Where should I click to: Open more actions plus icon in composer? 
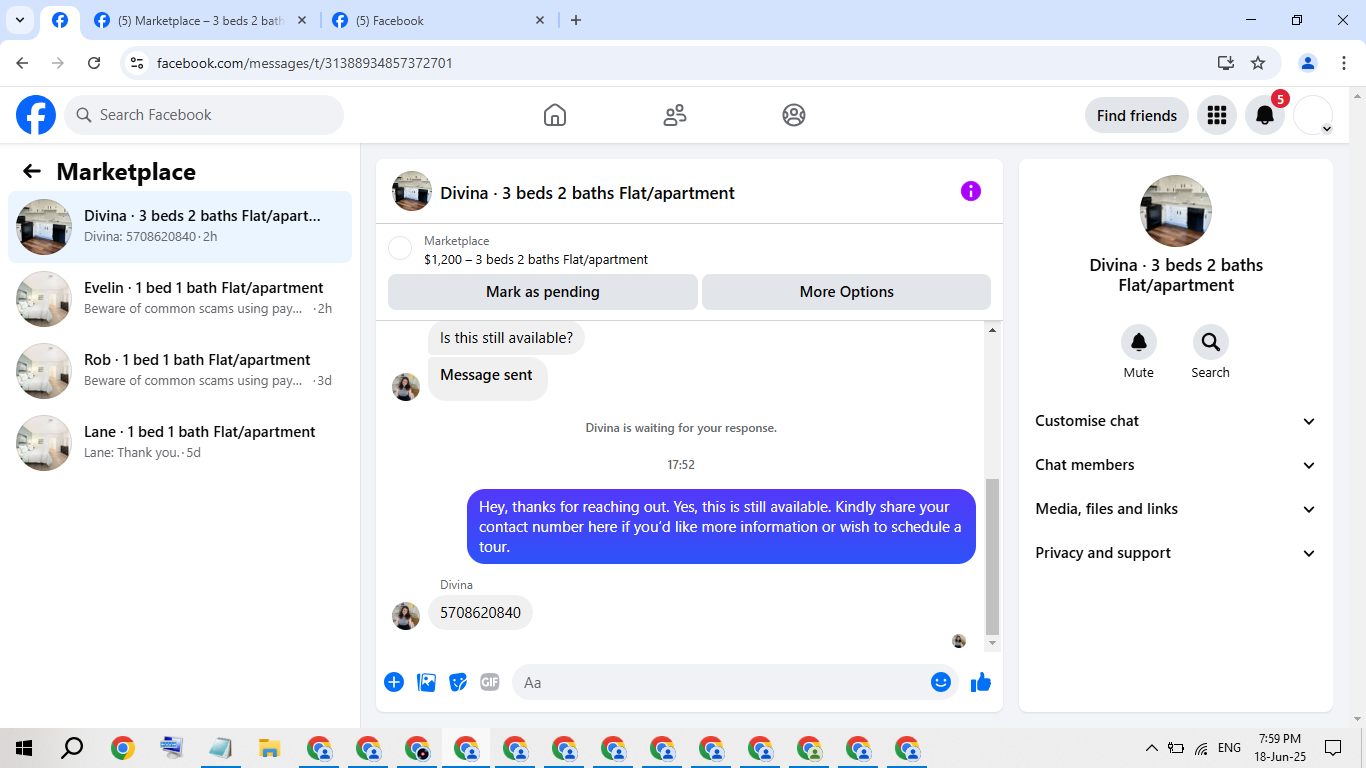click(x=394, y=682)
